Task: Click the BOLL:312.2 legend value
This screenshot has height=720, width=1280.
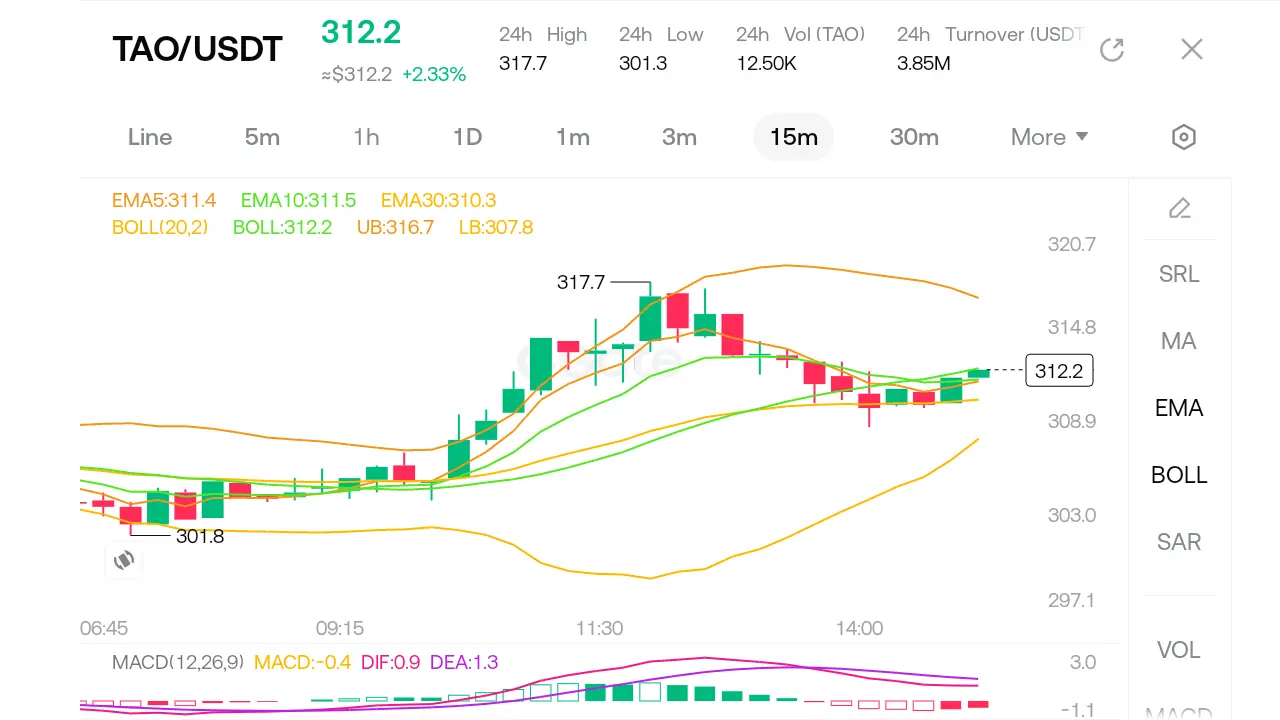Action: (282, 228)
